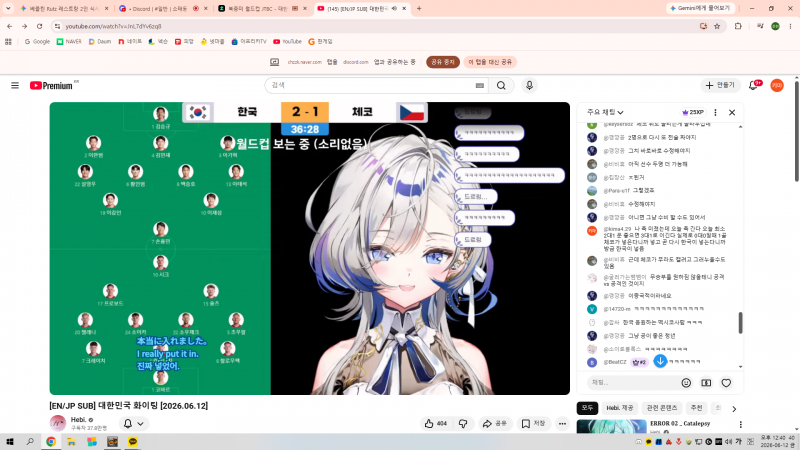Click the '저장' save button
The width and height of the screenshot is (800, 450).
point(533,423)
